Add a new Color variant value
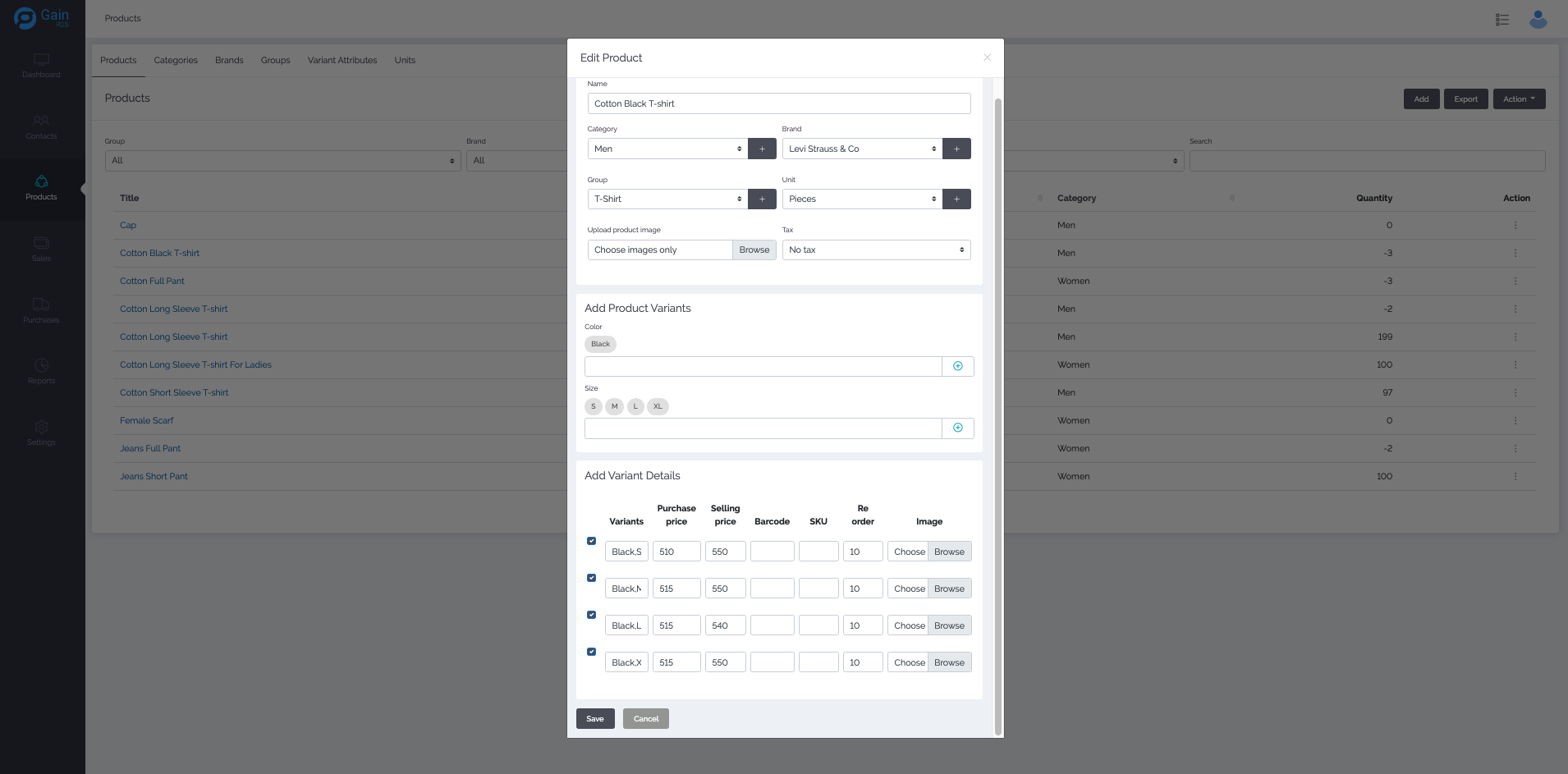This screenshot has width=1568, height=774. 957,366
